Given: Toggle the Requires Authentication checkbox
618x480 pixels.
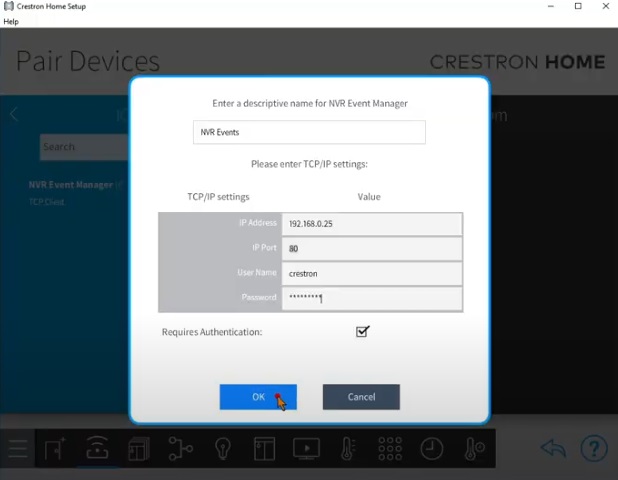Looking at the screenshot, I should click(362, 331).
